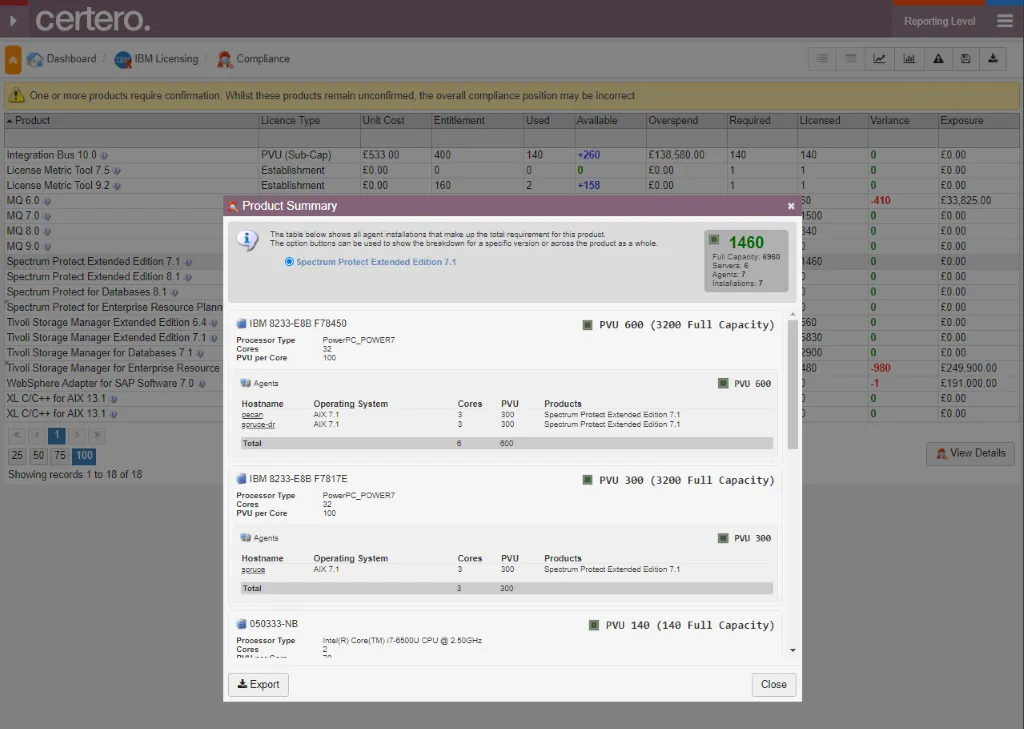Close the Product Summary dialog with X
The image size is (1024, 729).
tap(791, 206)
